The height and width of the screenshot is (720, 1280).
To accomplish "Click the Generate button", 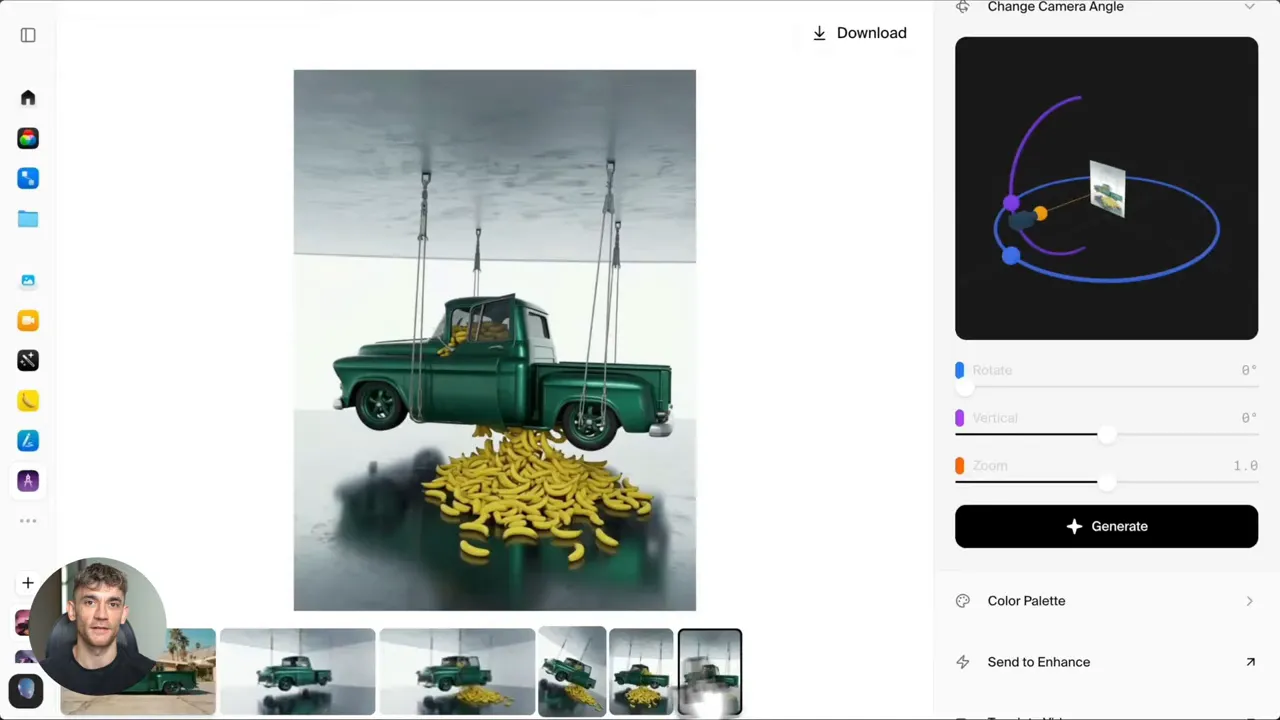I will 1106,526.
